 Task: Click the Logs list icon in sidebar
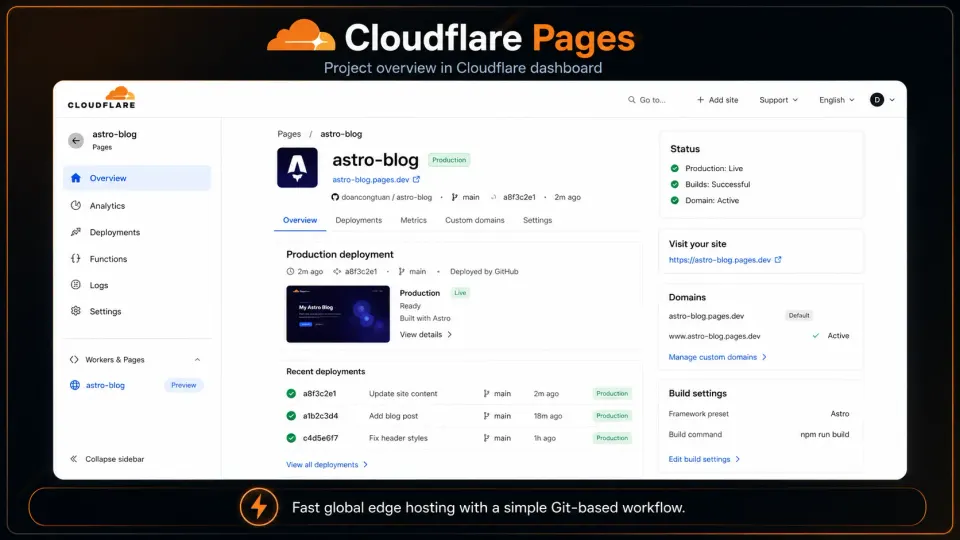pyautogui.click(x=75, y=285)
